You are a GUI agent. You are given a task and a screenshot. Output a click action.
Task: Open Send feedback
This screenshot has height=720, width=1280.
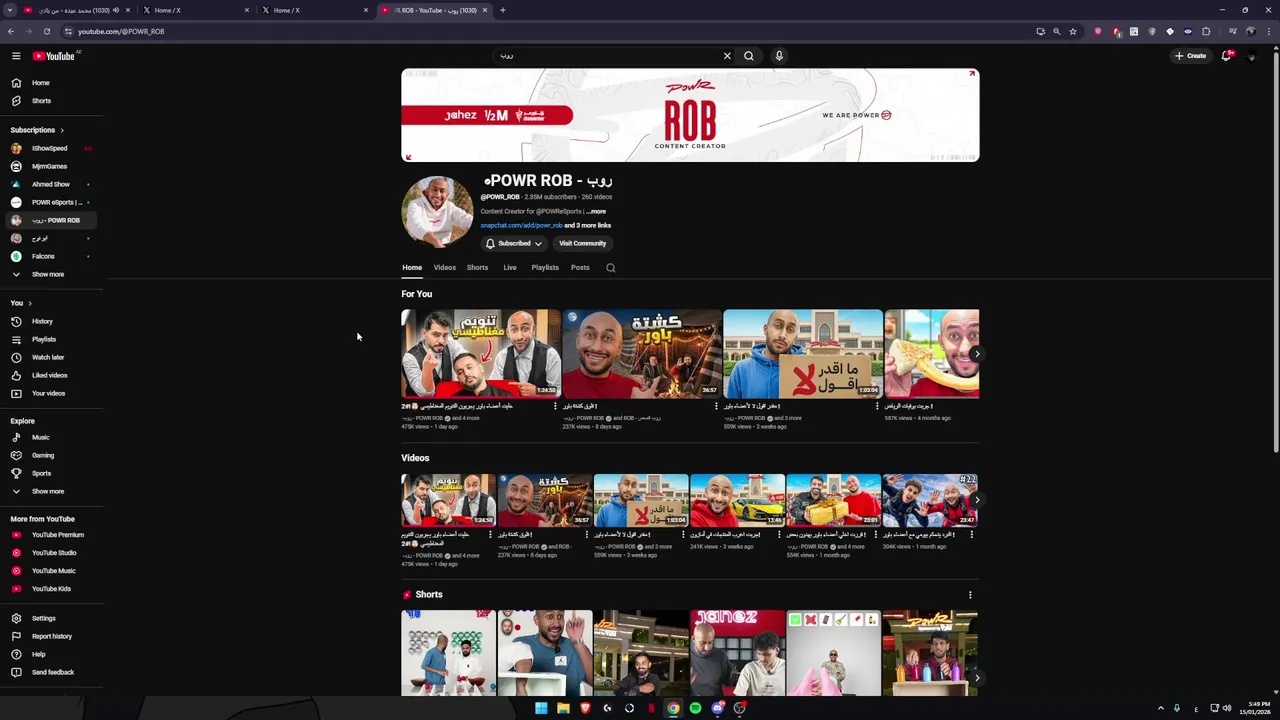[x=52, y=672]
